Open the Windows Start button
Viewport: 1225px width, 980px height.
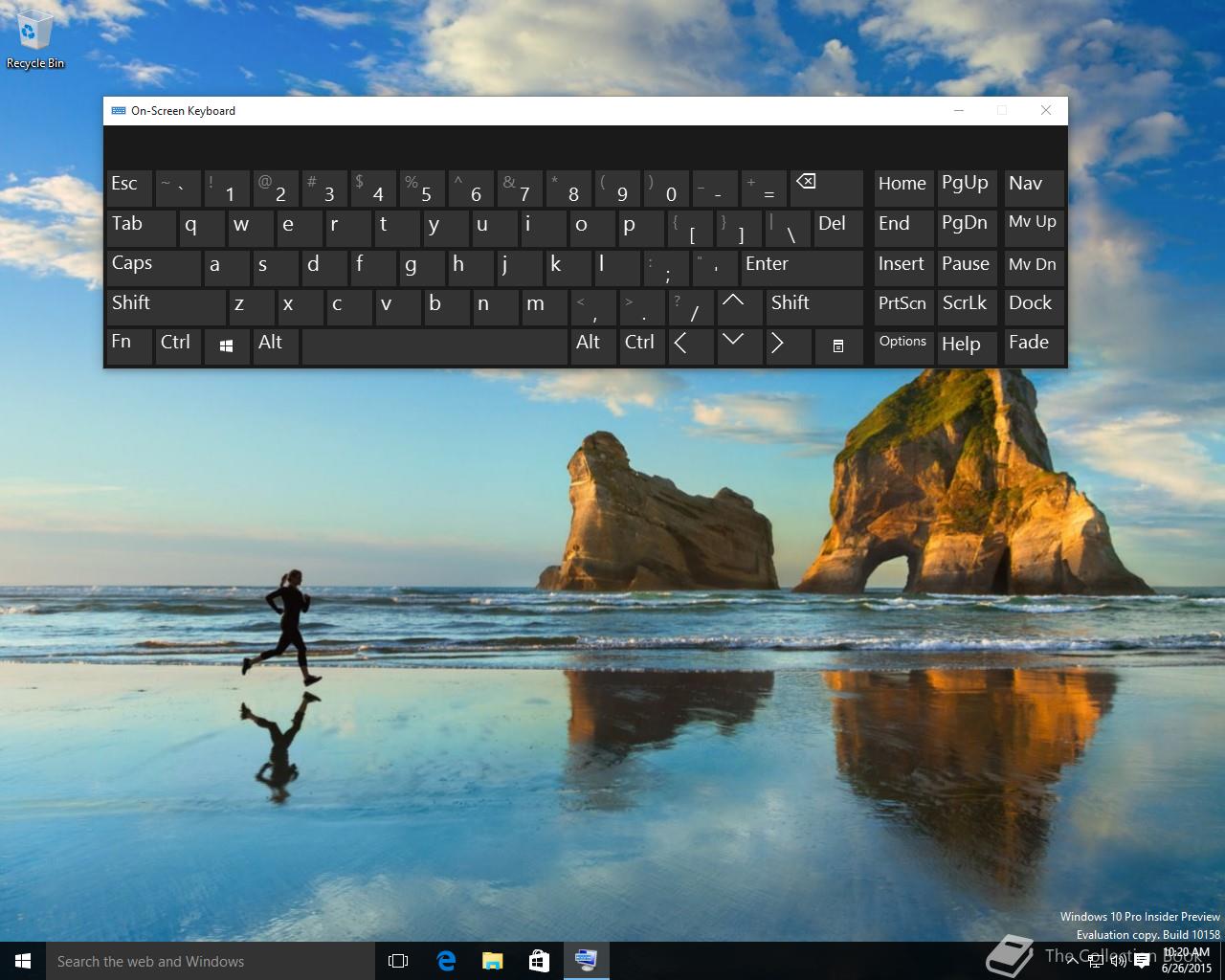[x=23, y=961]
